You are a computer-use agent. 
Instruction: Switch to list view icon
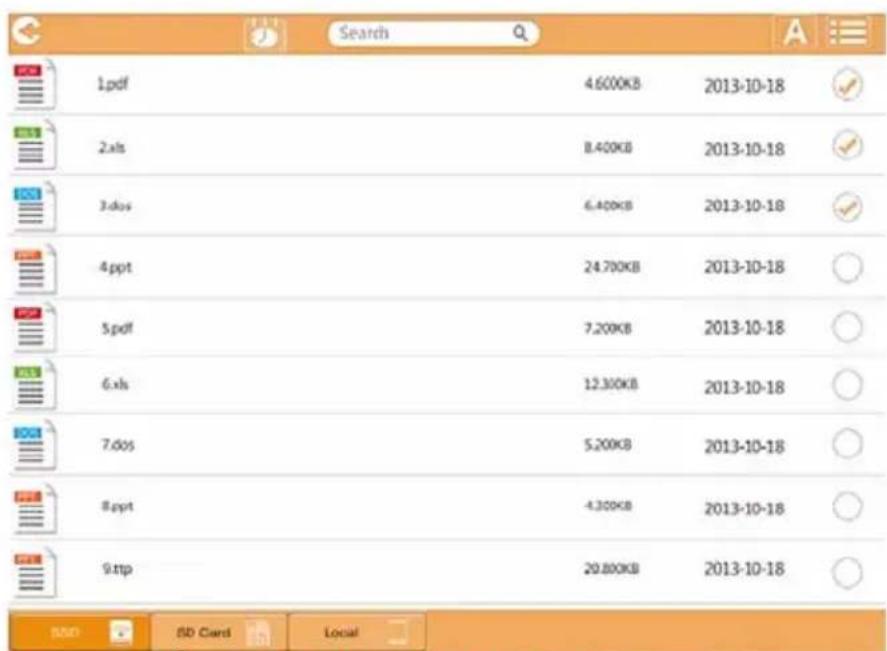coord(848,32)
